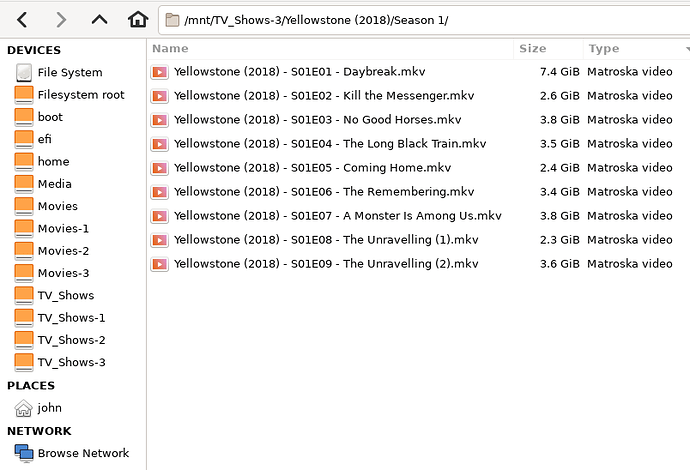The height and width of the screenshot is (470, 690).
Task: Select the S01E02 Kill the Messenger video icon
Action: point(159,96)
